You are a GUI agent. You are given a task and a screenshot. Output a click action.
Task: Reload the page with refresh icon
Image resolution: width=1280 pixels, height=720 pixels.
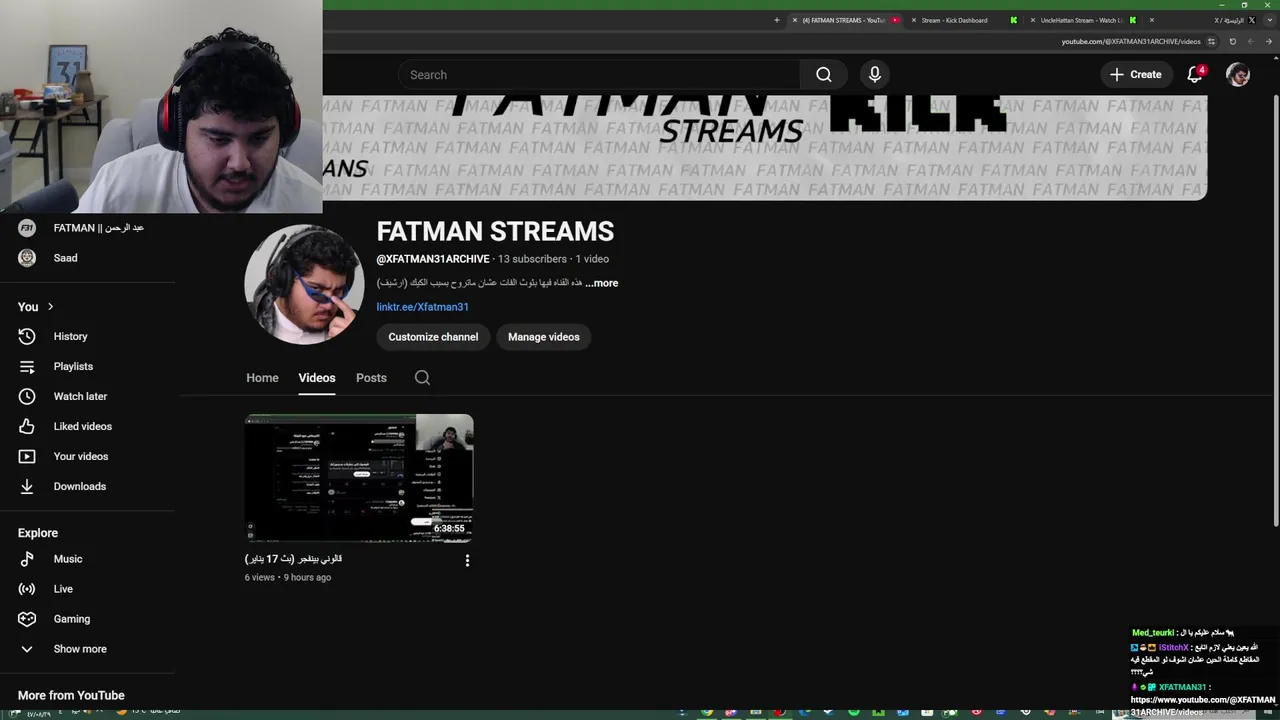coord(1232,42)
